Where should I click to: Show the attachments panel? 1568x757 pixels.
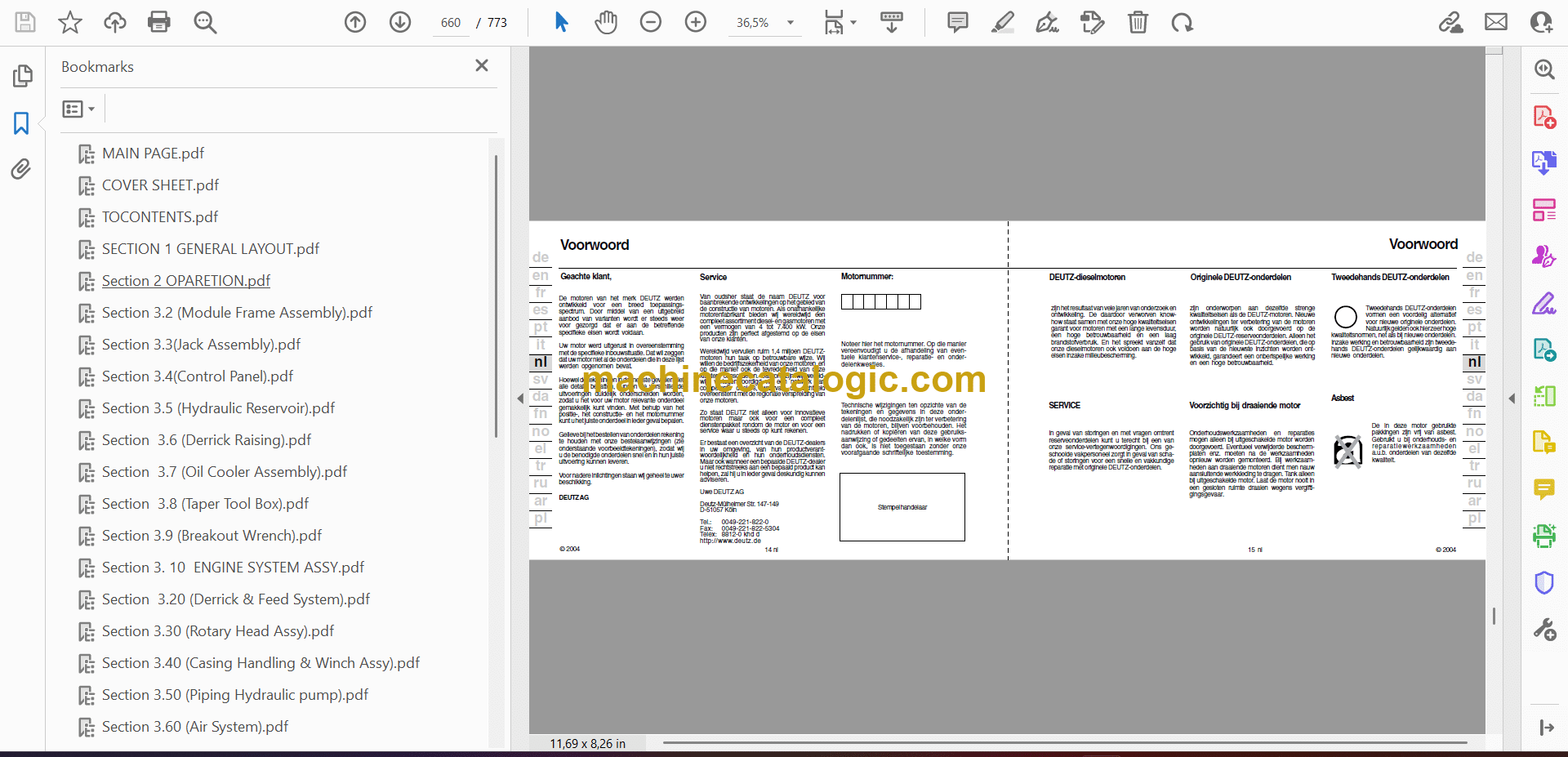[21, 169]
